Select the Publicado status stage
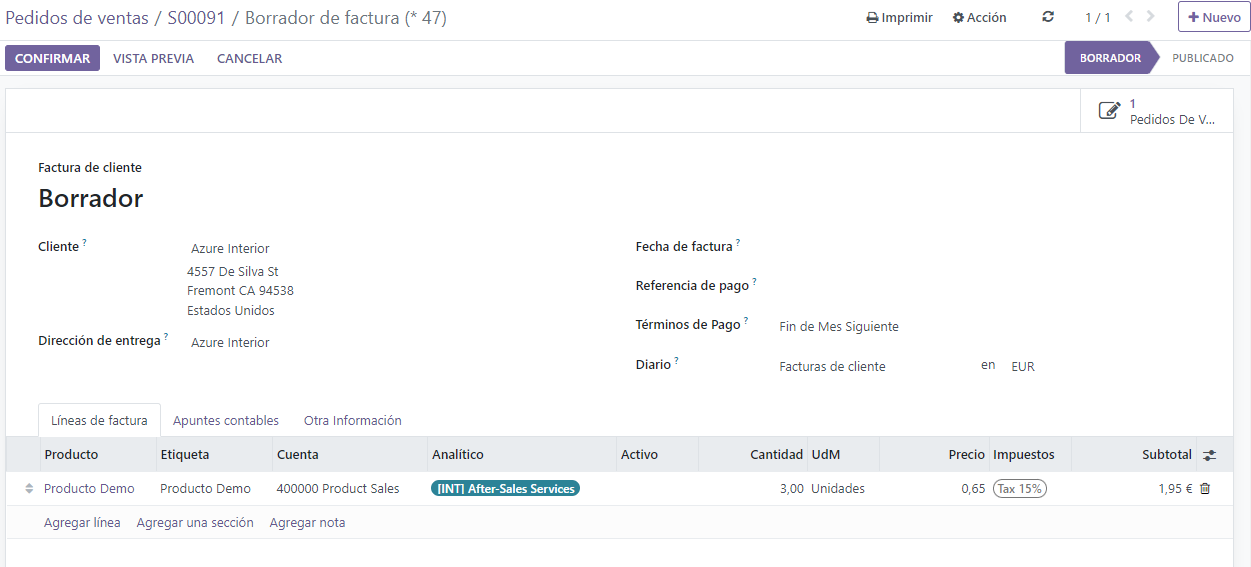Viewport: 1251px width, 567px height. [x=1202, y=58]
